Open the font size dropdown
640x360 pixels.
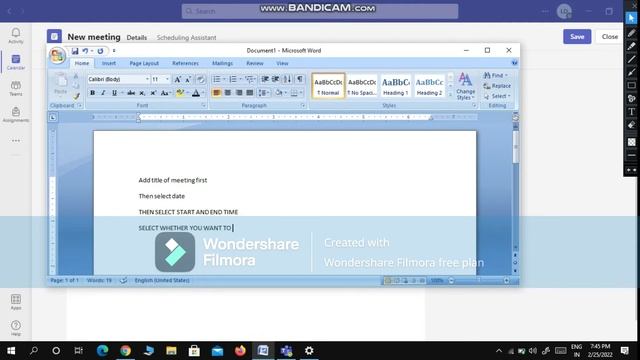pos(167,79)
